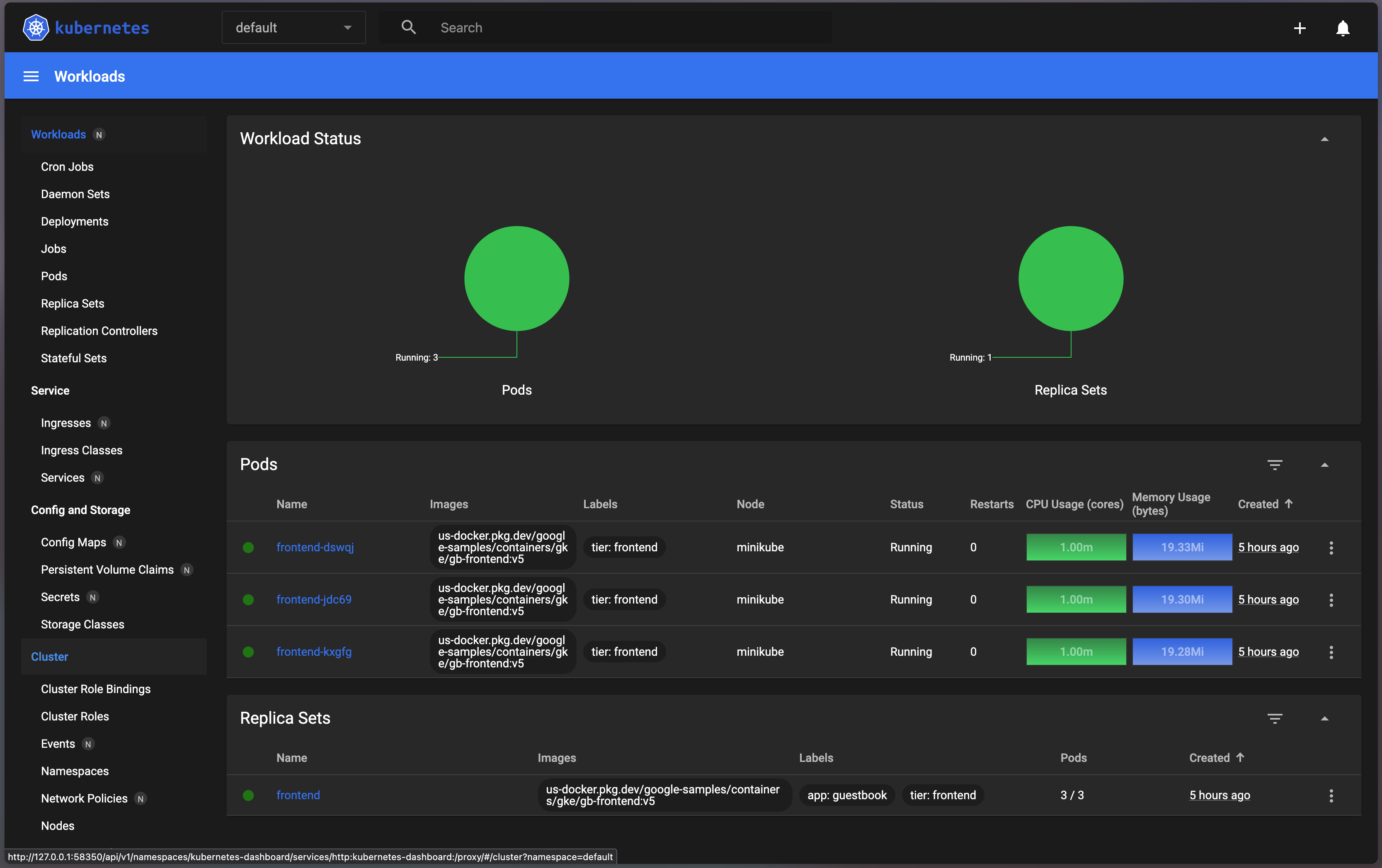Open the frontend replica set link
This screenshot has width=1382, height=868.
298,795
